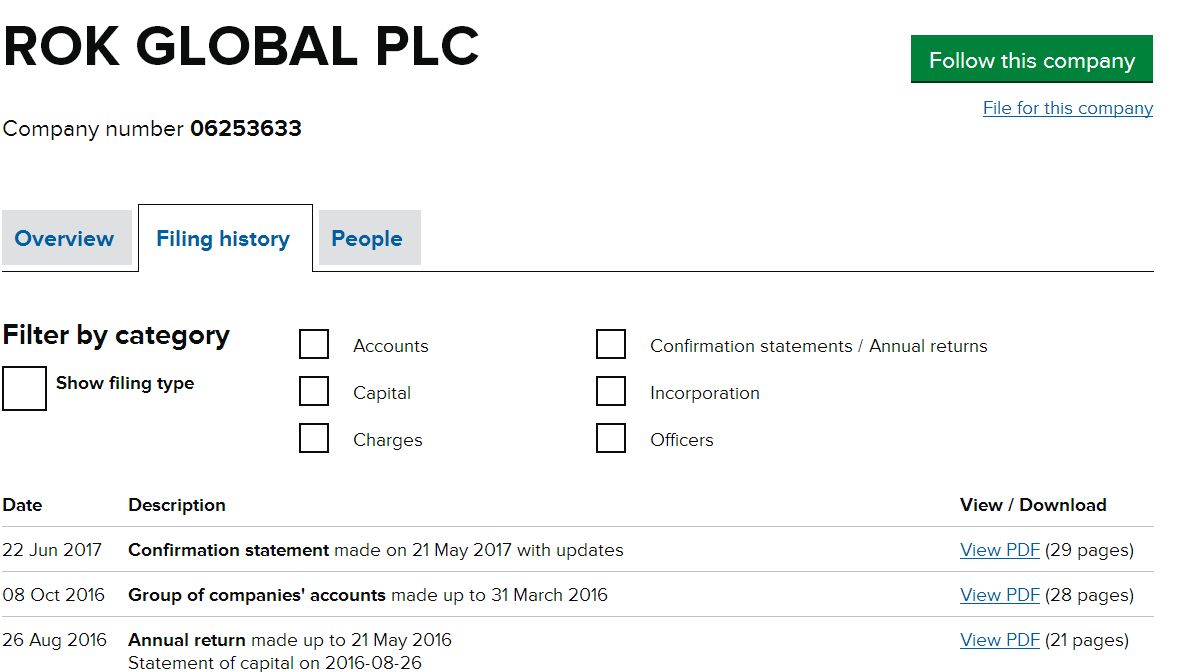1178x672 pixels.
Task: Click the company number 06253633
Action: (246, 128)
